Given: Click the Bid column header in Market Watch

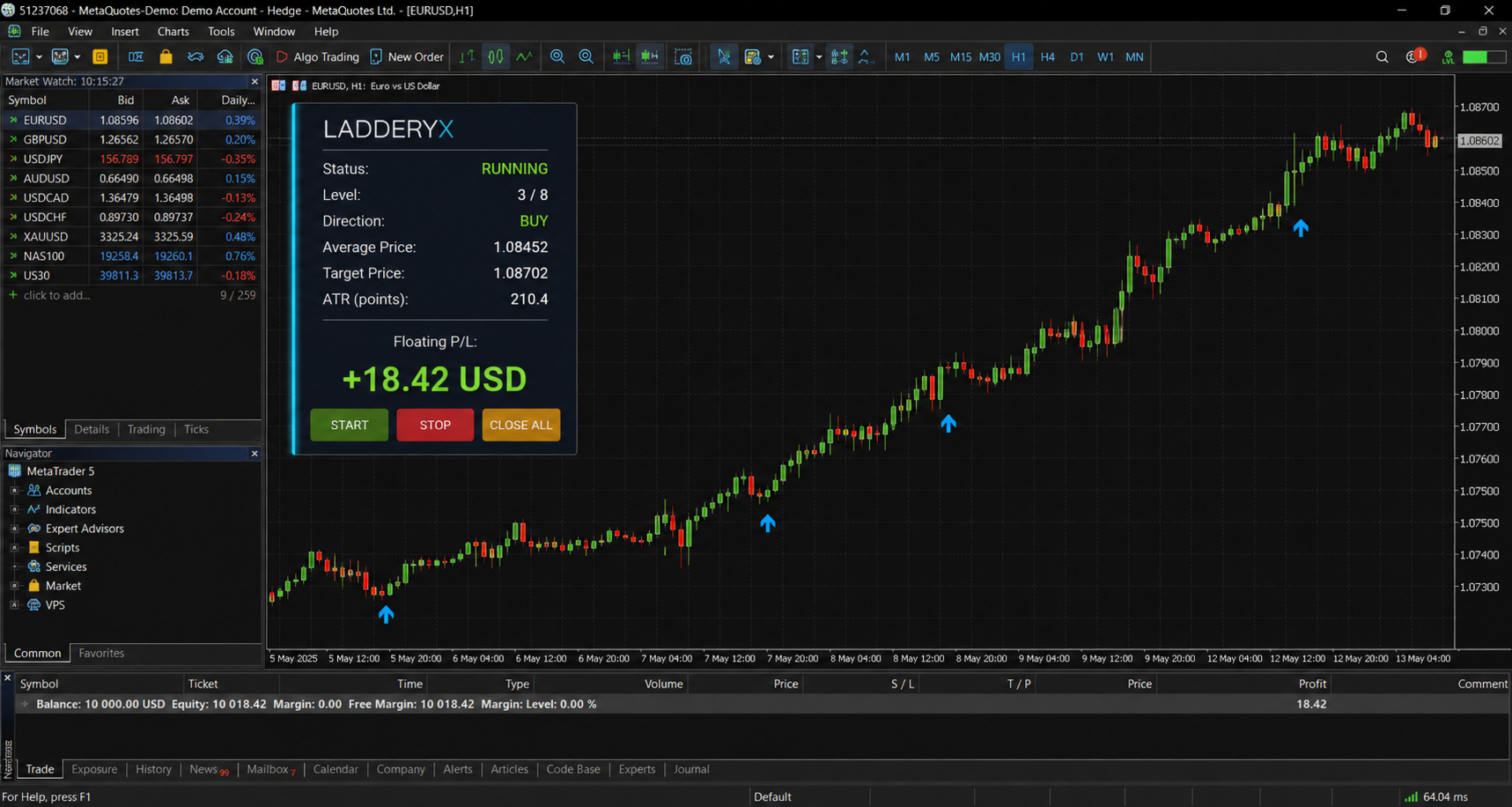Looking at the screenshot, I should click(126, 100).
